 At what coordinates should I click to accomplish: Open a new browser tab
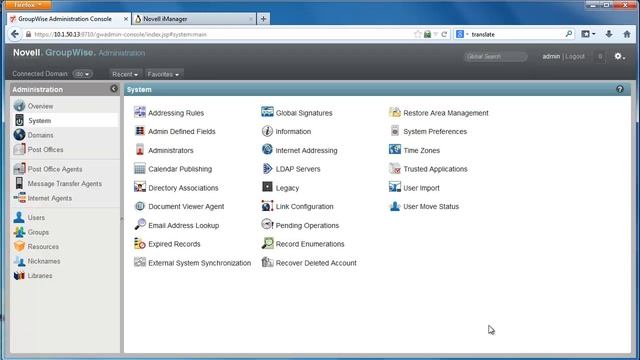(x=263, y=19)
